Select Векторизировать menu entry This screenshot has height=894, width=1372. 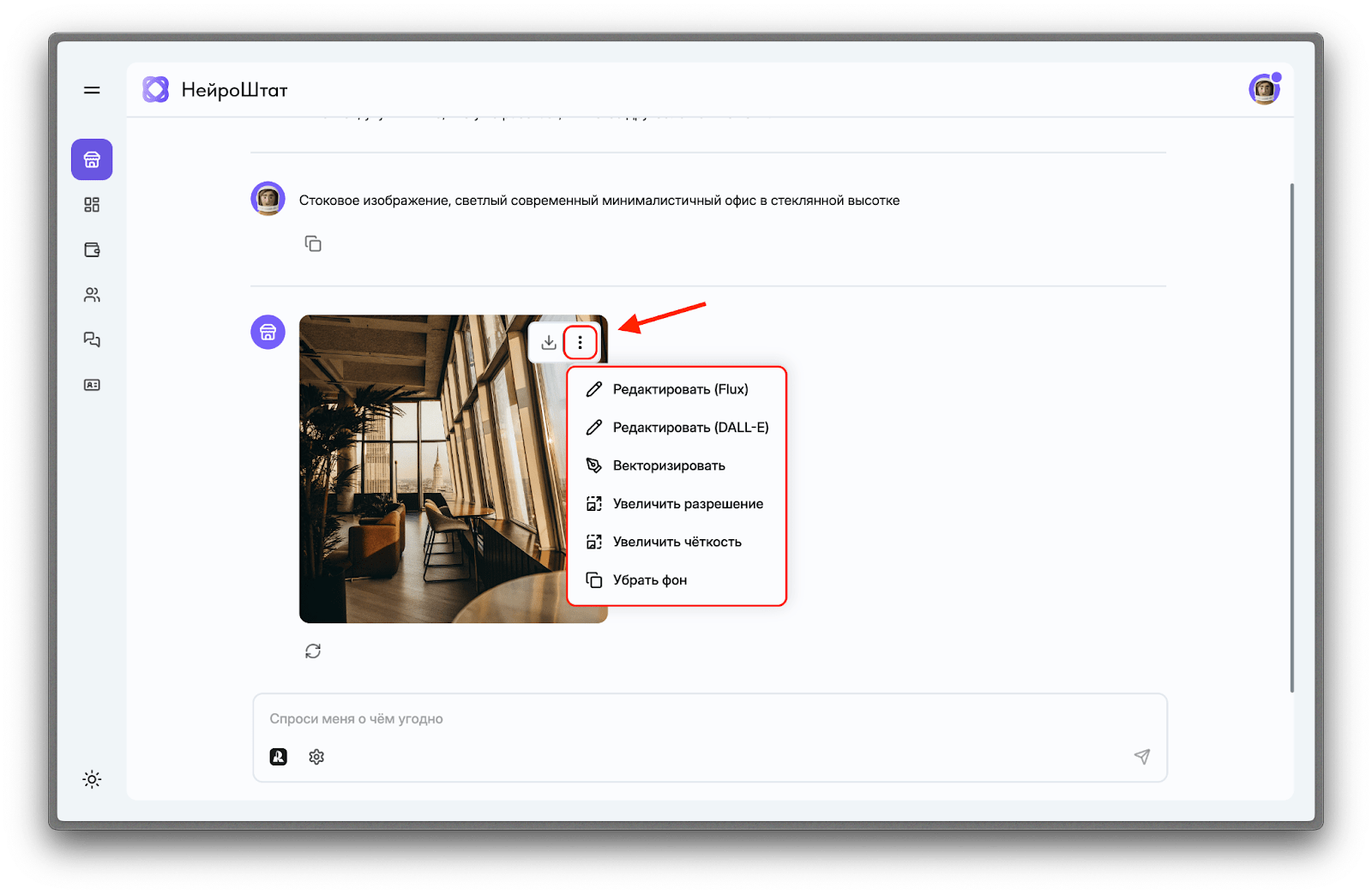click(x=677, y=465)
